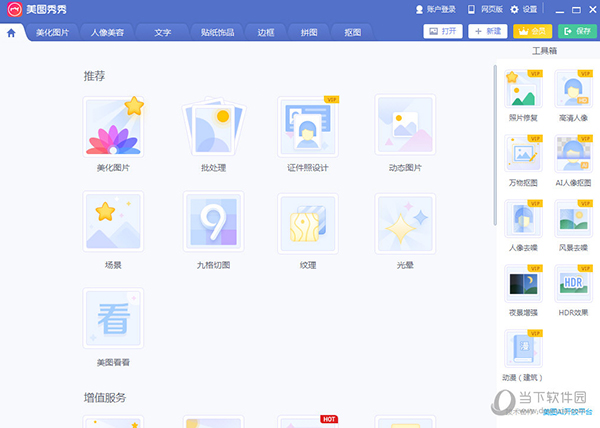Switch to the 人像美容 tab
The image size is (600, 428).
(106, 32)
